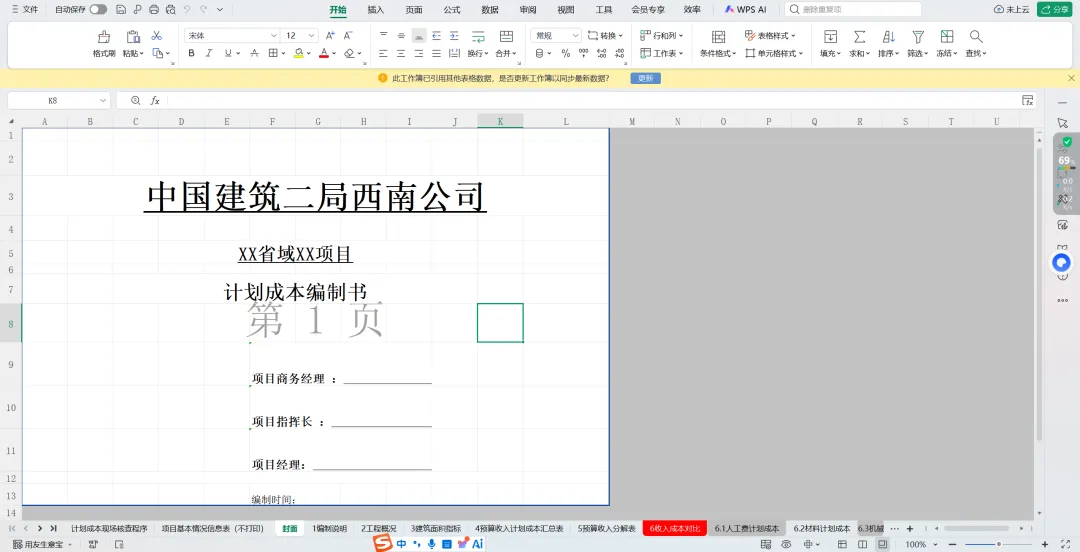Switch to the 视图 ribbon tab

click(565, 10)
